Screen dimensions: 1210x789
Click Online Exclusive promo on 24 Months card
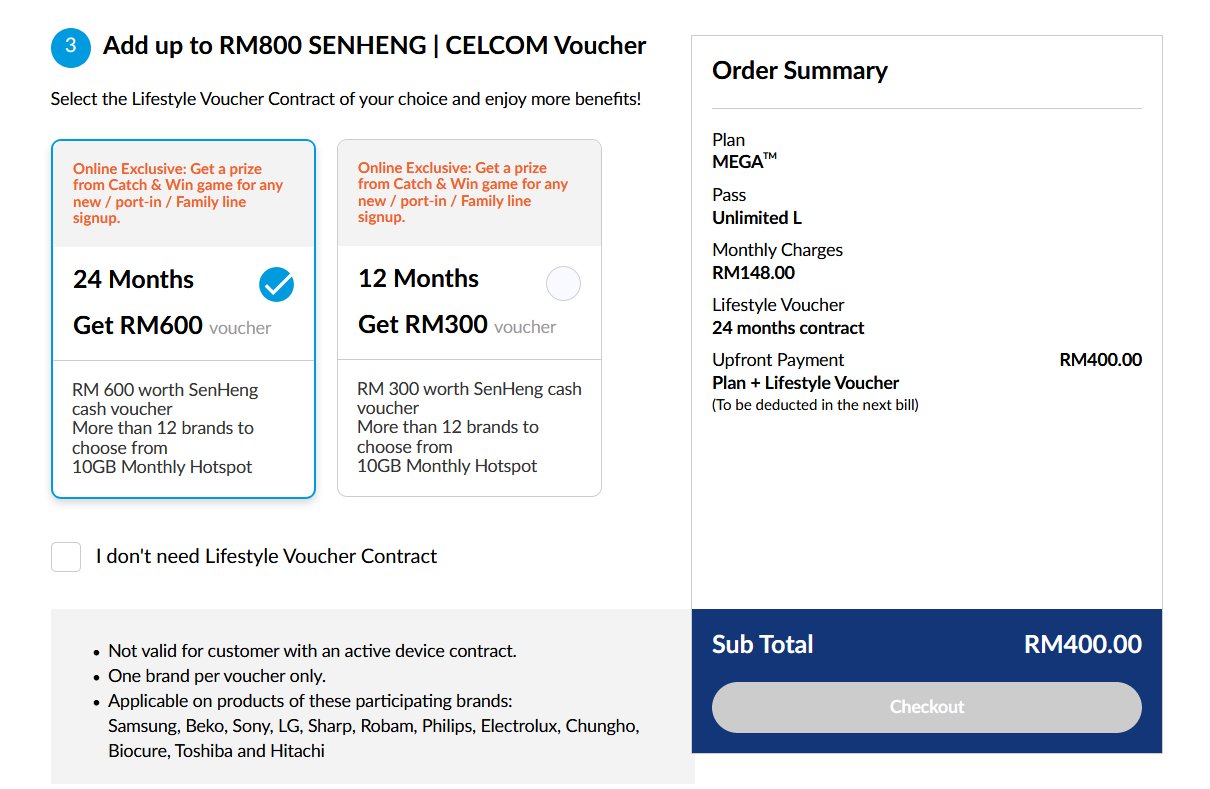tap(178, 194)
